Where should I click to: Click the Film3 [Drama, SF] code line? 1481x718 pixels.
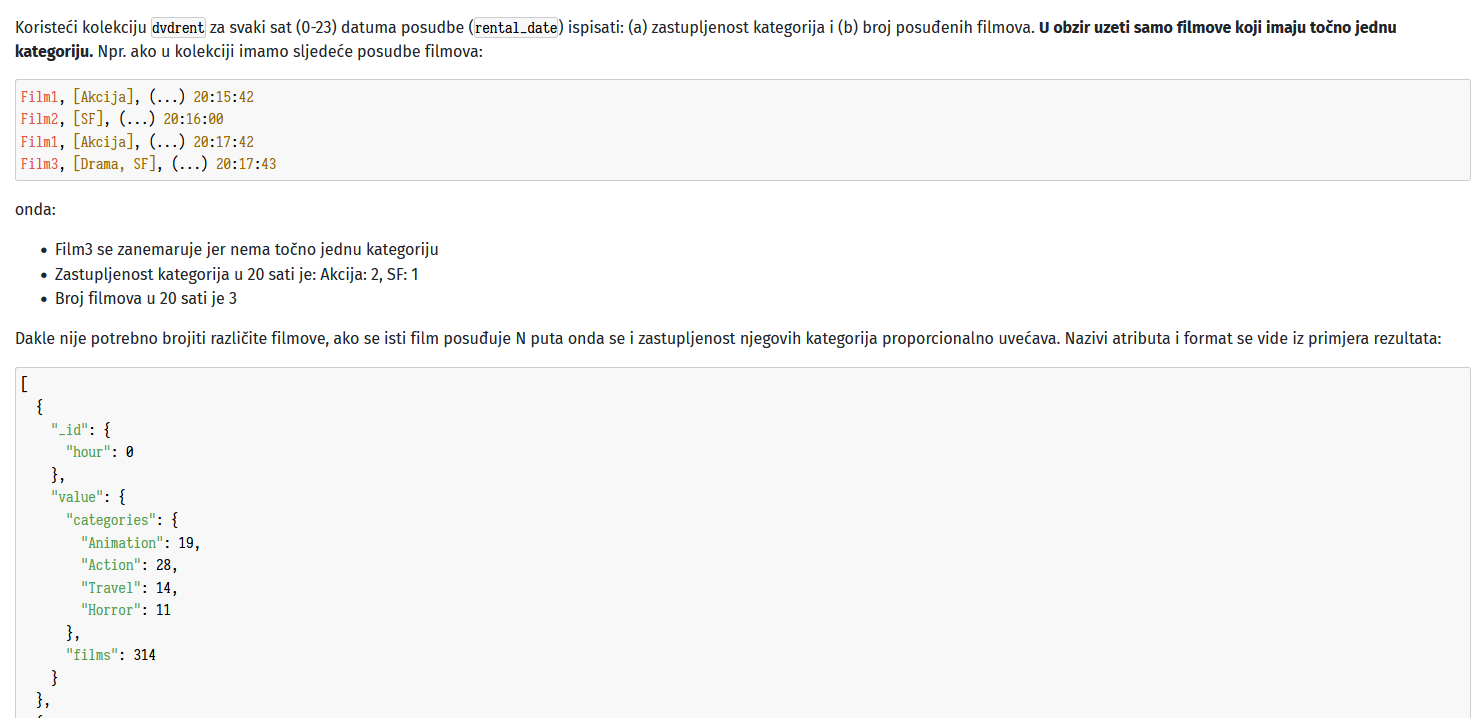click(x=148, y=164)
